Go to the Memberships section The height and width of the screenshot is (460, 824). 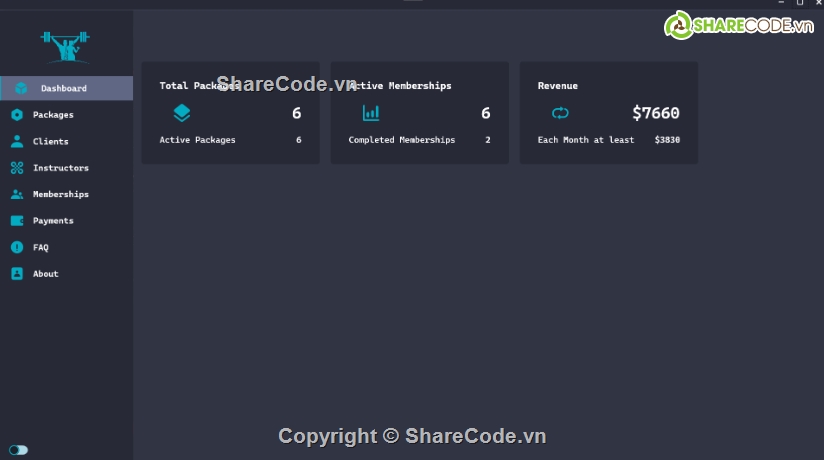60,194
